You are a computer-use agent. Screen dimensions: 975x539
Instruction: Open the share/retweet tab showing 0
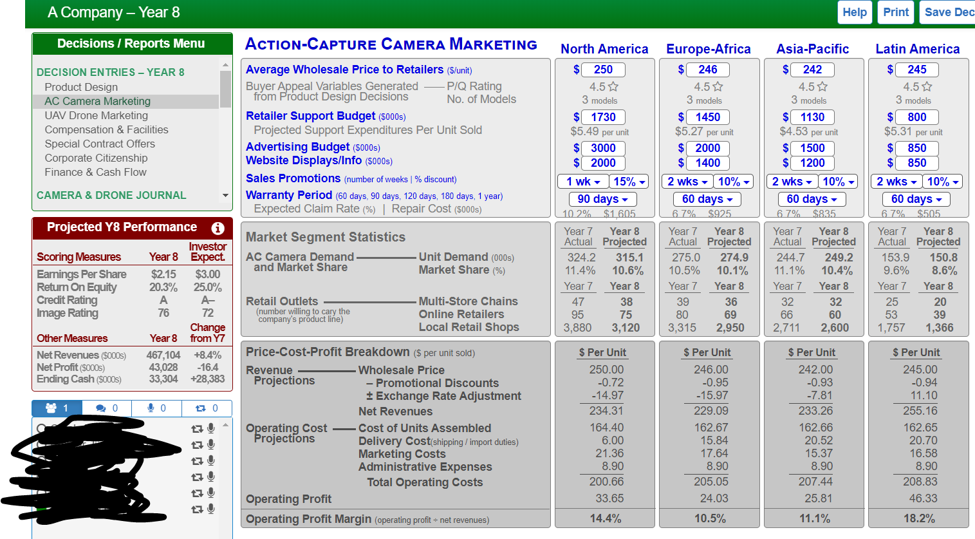[x=206, y=408]
